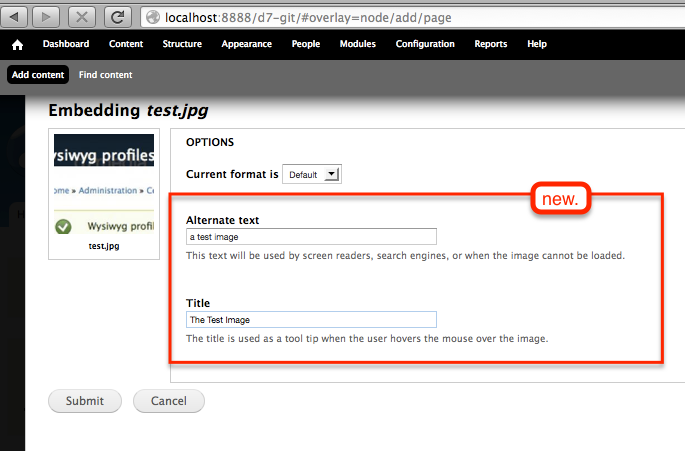685x451 pixels.
Task: Click the green checkmark icon in the thumbnail
Action: pos(63,226)
